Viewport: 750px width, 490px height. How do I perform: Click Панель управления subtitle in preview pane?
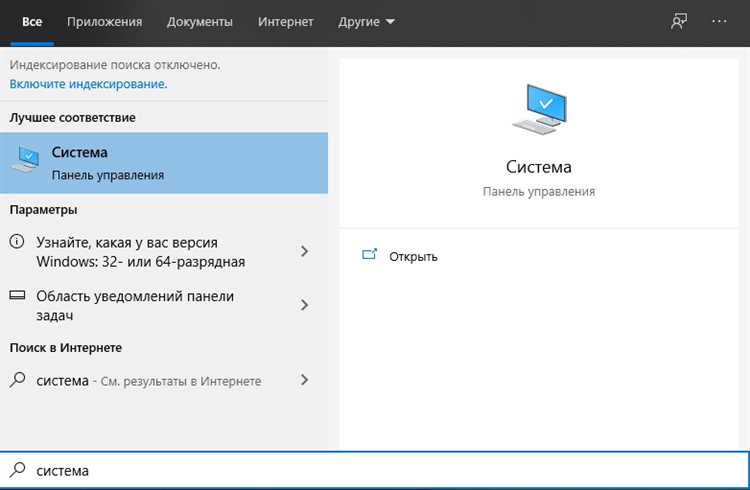[x=539, y=191]
